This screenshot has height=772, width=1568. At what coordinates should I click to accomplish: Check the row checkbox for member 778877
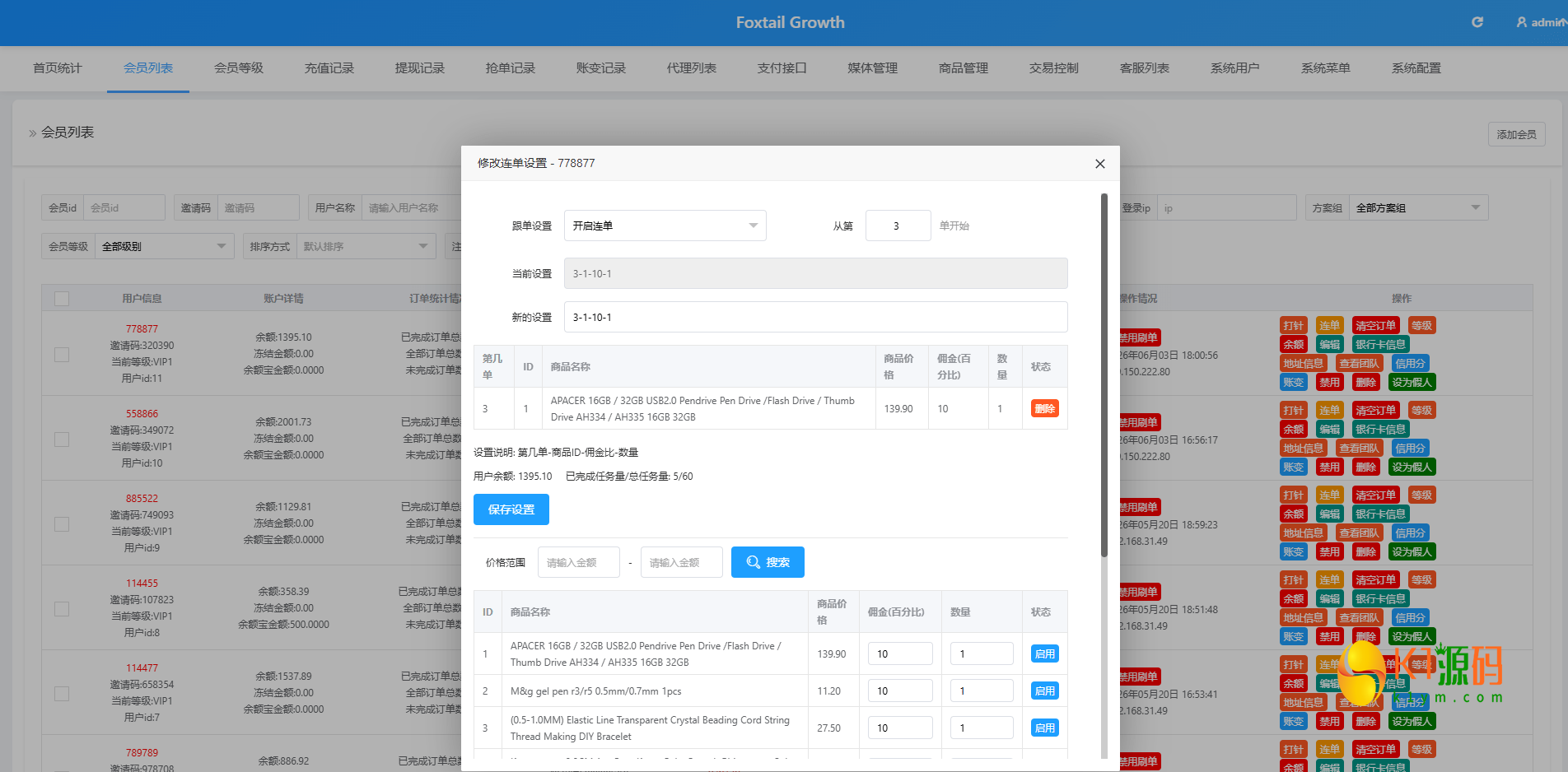[x=62, y=354]
